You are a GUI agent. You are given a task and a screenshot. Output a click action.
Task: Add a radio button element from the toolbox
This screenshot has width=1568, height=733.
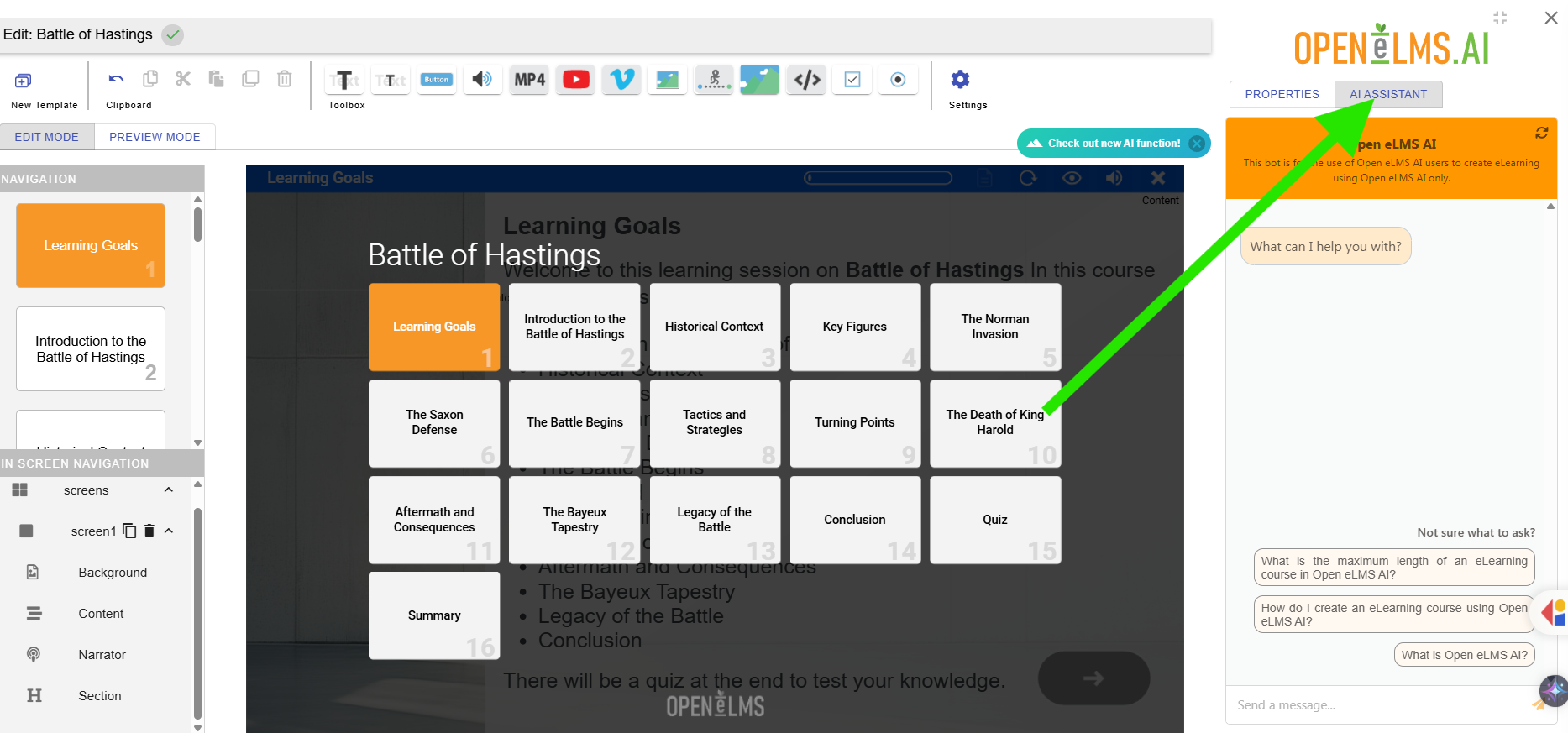click(x=898, y=80)
